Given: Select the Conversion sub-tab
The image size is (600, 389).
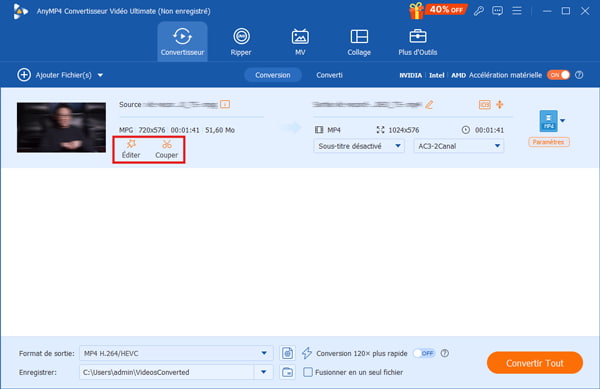Looking at the screenshot, I should point(273,75).
